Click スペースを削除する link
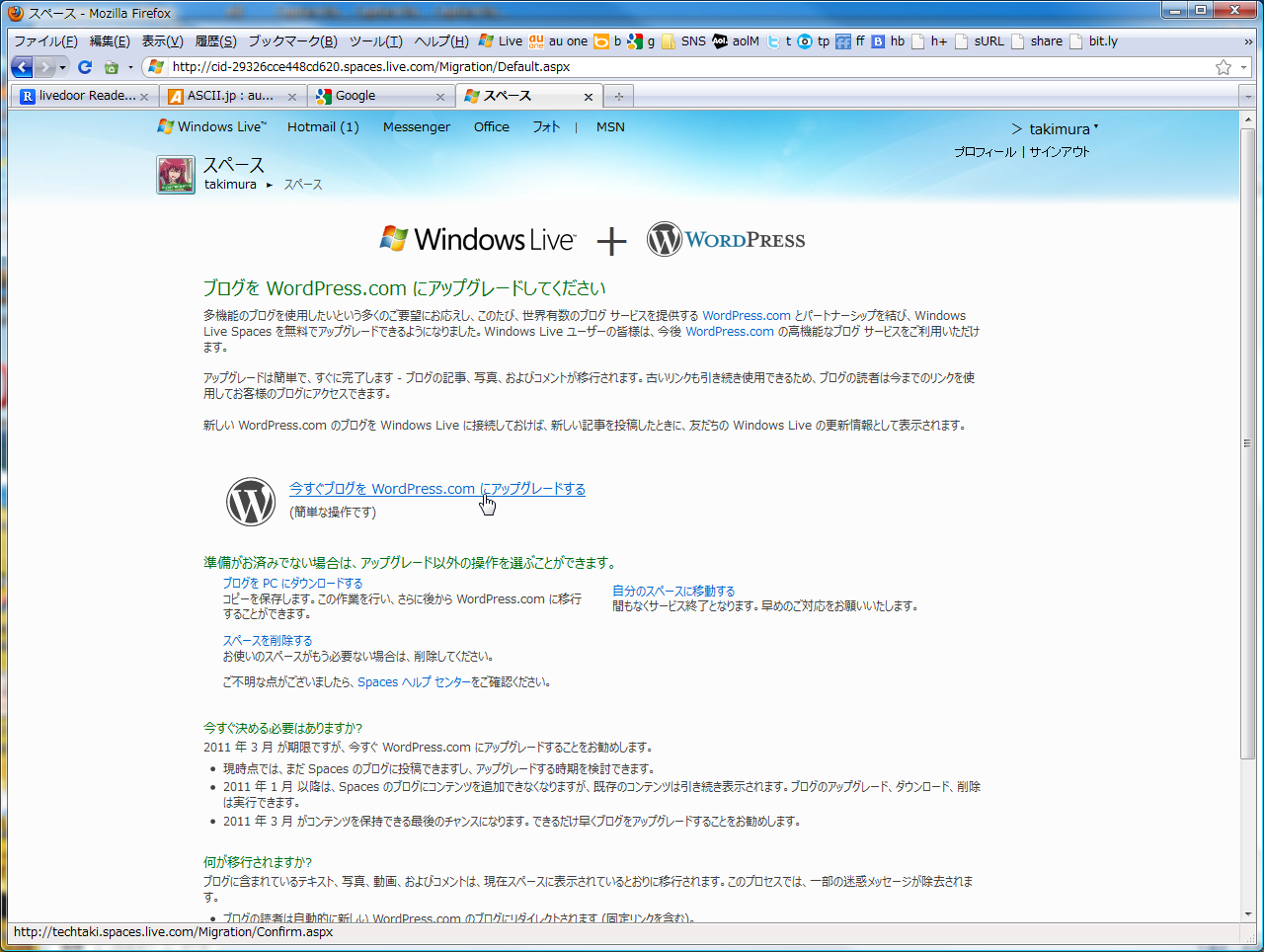The width and height of the screenshot is (1264, 952). pyautogui.click(x=268, y=641)
